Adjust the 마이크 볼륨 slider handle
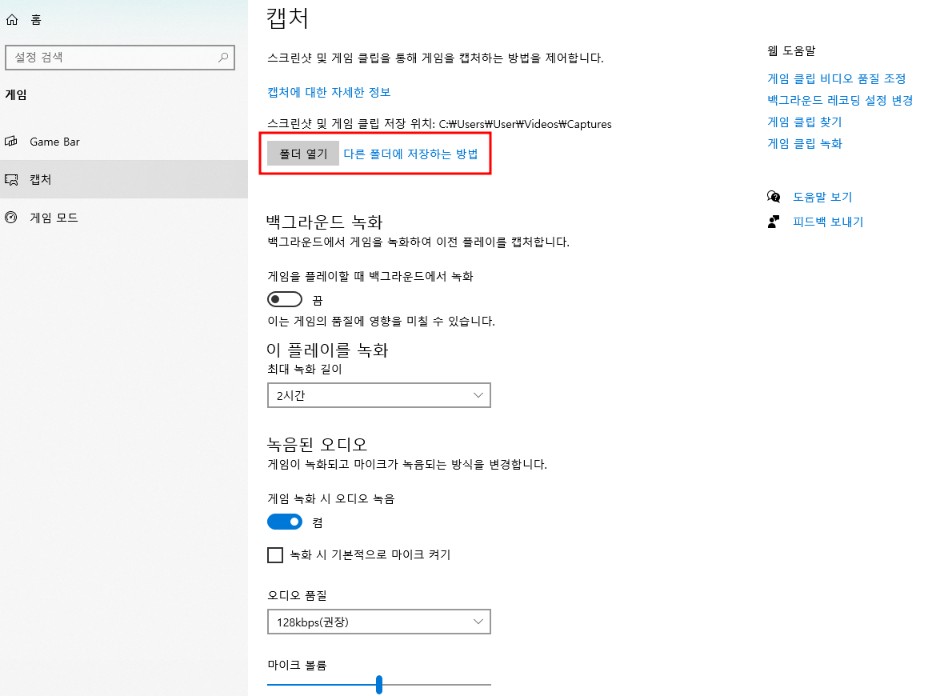The image size is (926, 696). coord(378,684)
